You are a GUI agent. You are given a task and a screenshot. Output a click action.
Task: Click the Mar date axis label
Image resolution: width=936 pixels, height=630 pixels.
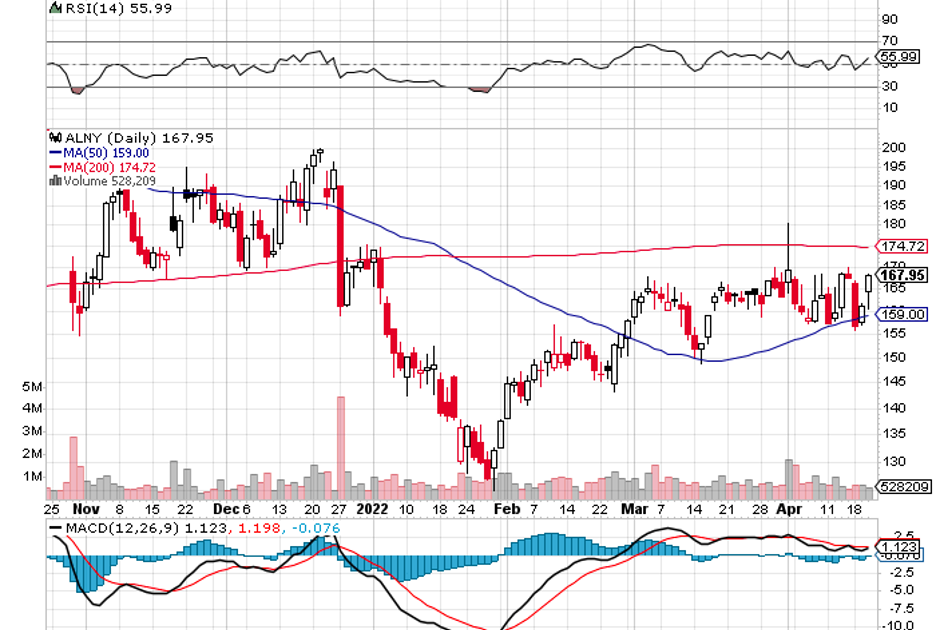click(634, 509)
